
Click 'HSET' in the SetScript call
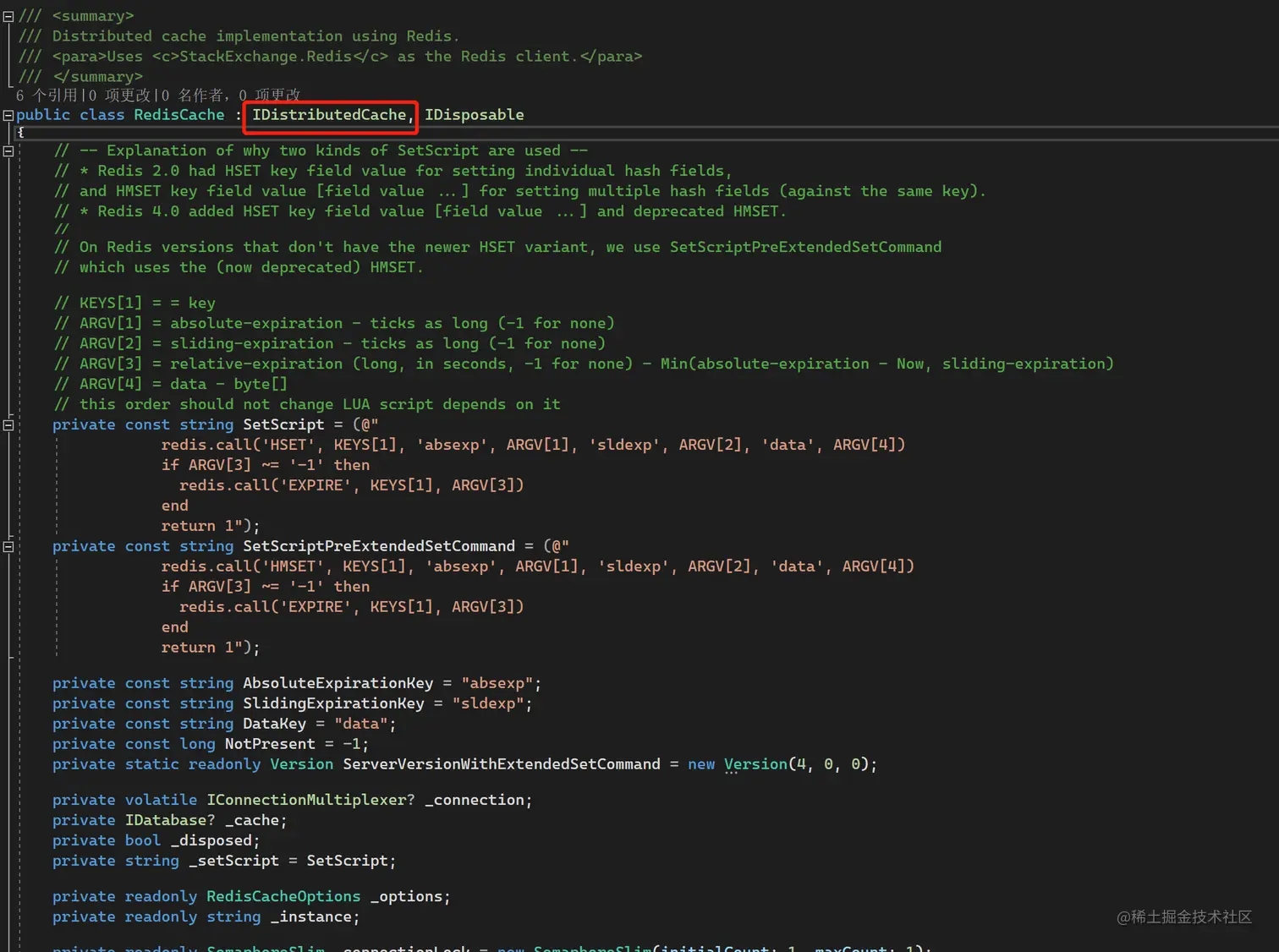click(288, 445)
